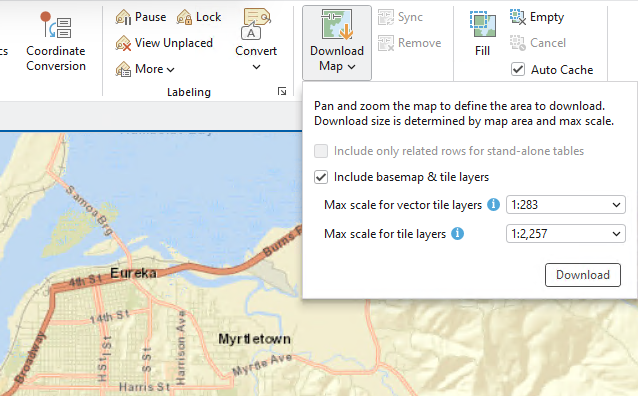Click the 4th St label on the map
Screen dimensions: 638x396
(x=85, y=280)
